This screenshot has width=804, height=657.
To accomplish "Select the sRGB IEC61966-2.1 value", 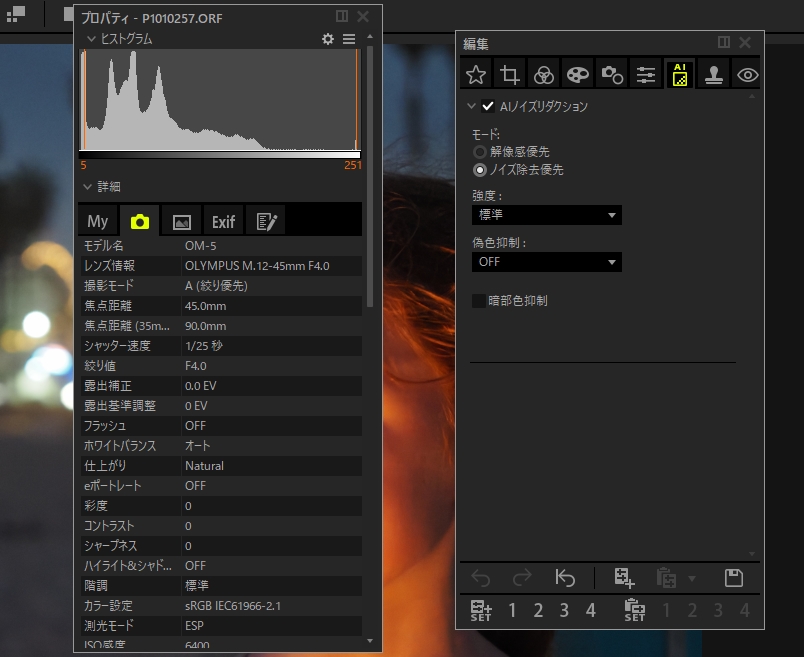I will point(233,606).
